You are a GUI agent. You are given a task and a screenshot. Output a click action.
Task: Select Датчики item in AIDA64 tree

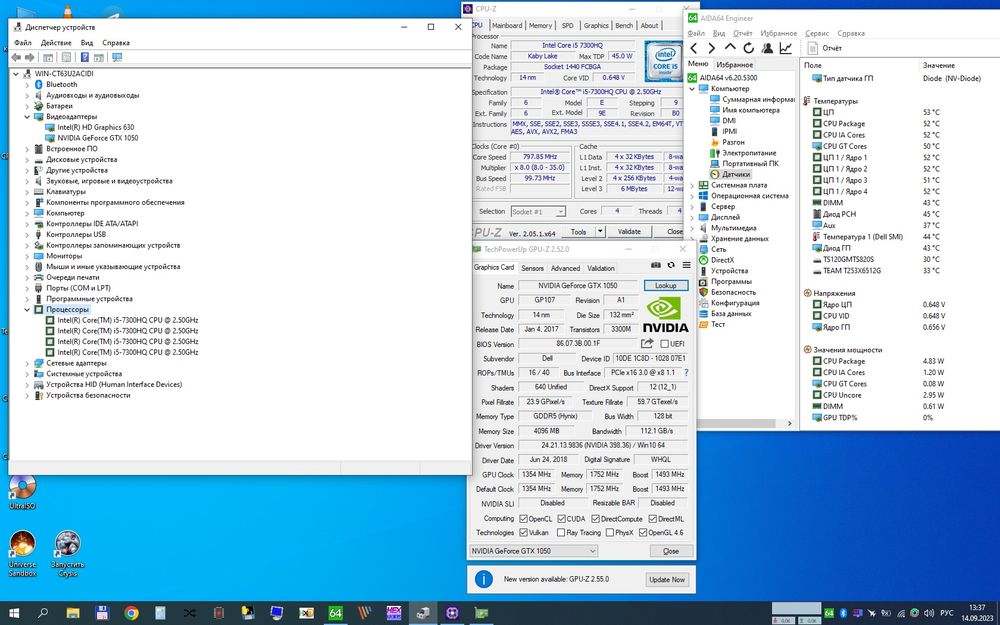(x=736, y=174)
